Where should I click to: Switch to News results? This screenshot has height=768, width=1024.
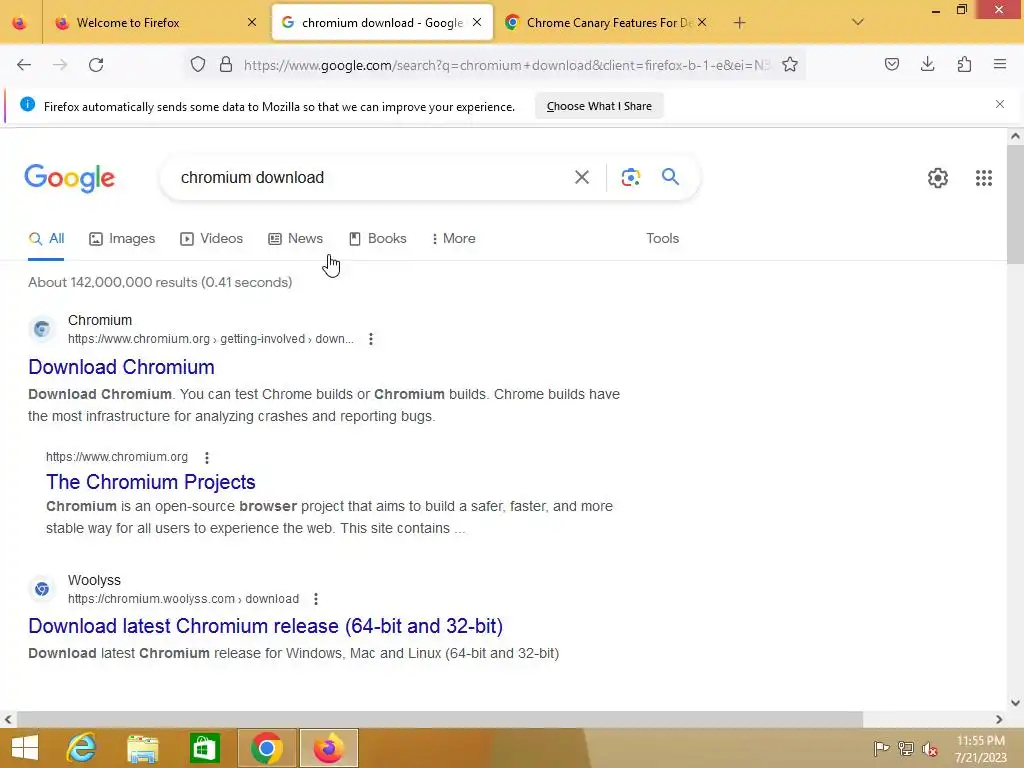click(295, 238)
